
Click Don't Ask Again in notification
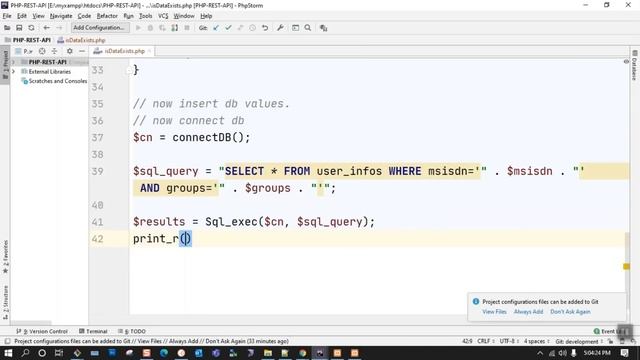click(570, 311)
